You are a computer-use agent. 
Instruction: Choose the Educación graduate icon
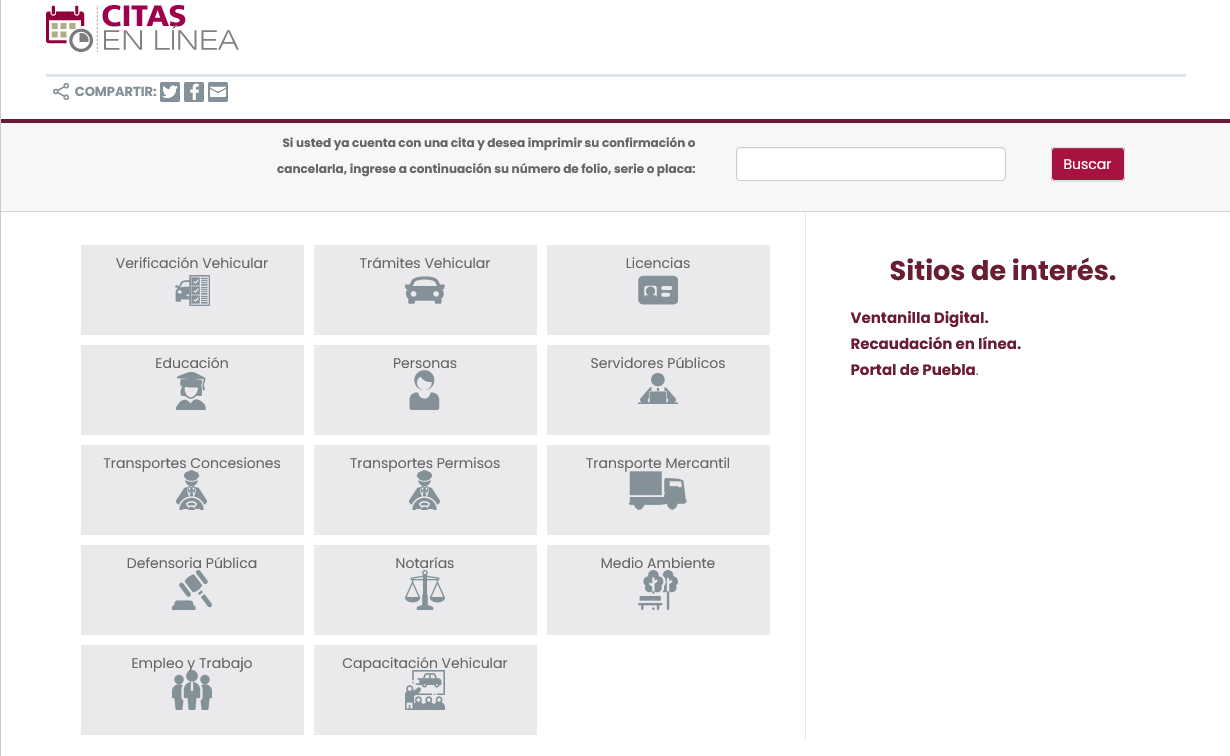pos(191,391)
